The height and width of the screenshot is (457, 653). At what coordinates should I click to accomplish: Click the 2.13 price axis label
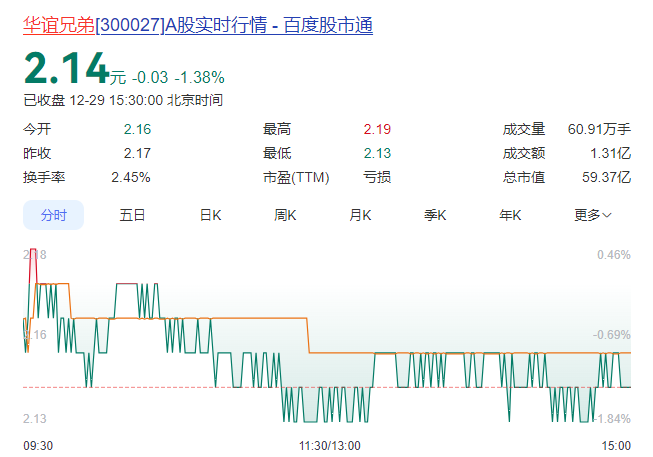[35, 419]
